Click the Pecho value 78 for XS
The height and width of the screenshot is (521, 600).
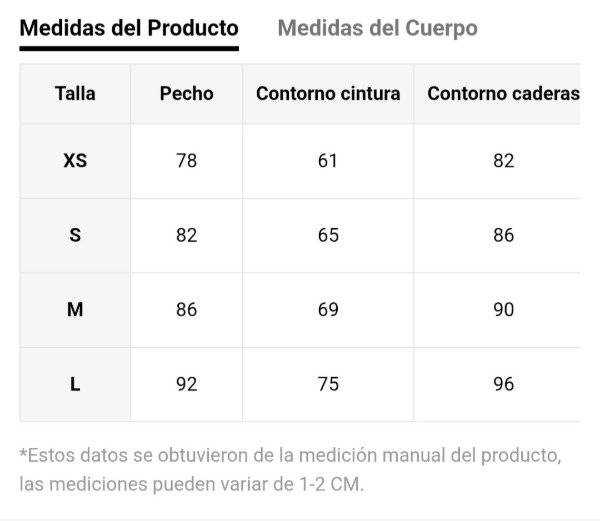186,160
